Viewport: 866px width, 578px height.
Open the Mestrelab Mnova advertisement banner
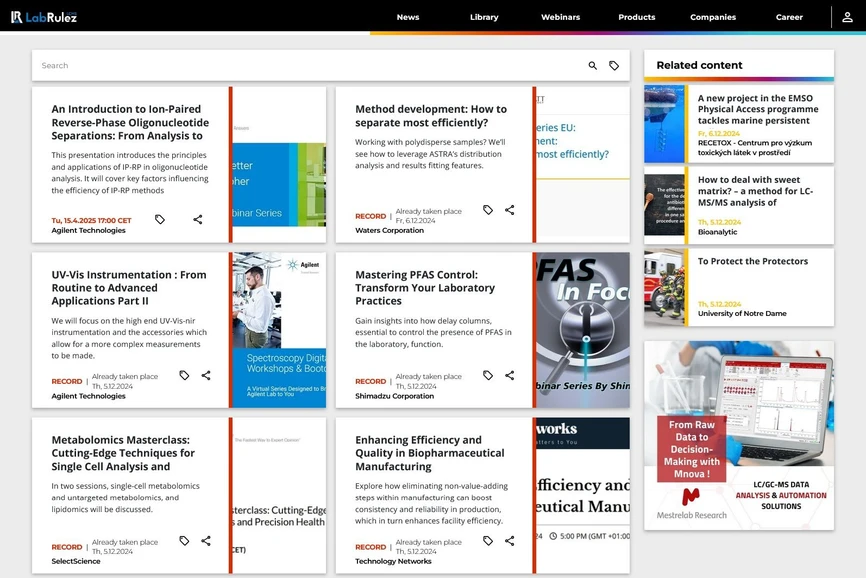tap(738, 435)
